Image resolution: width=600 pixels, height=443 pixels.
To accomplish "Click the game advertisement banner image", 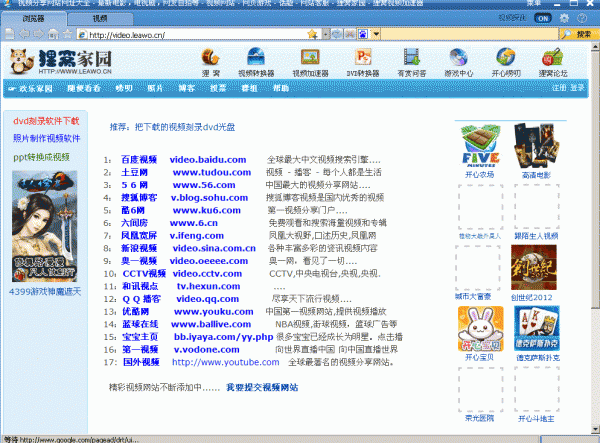I will 44,226.
